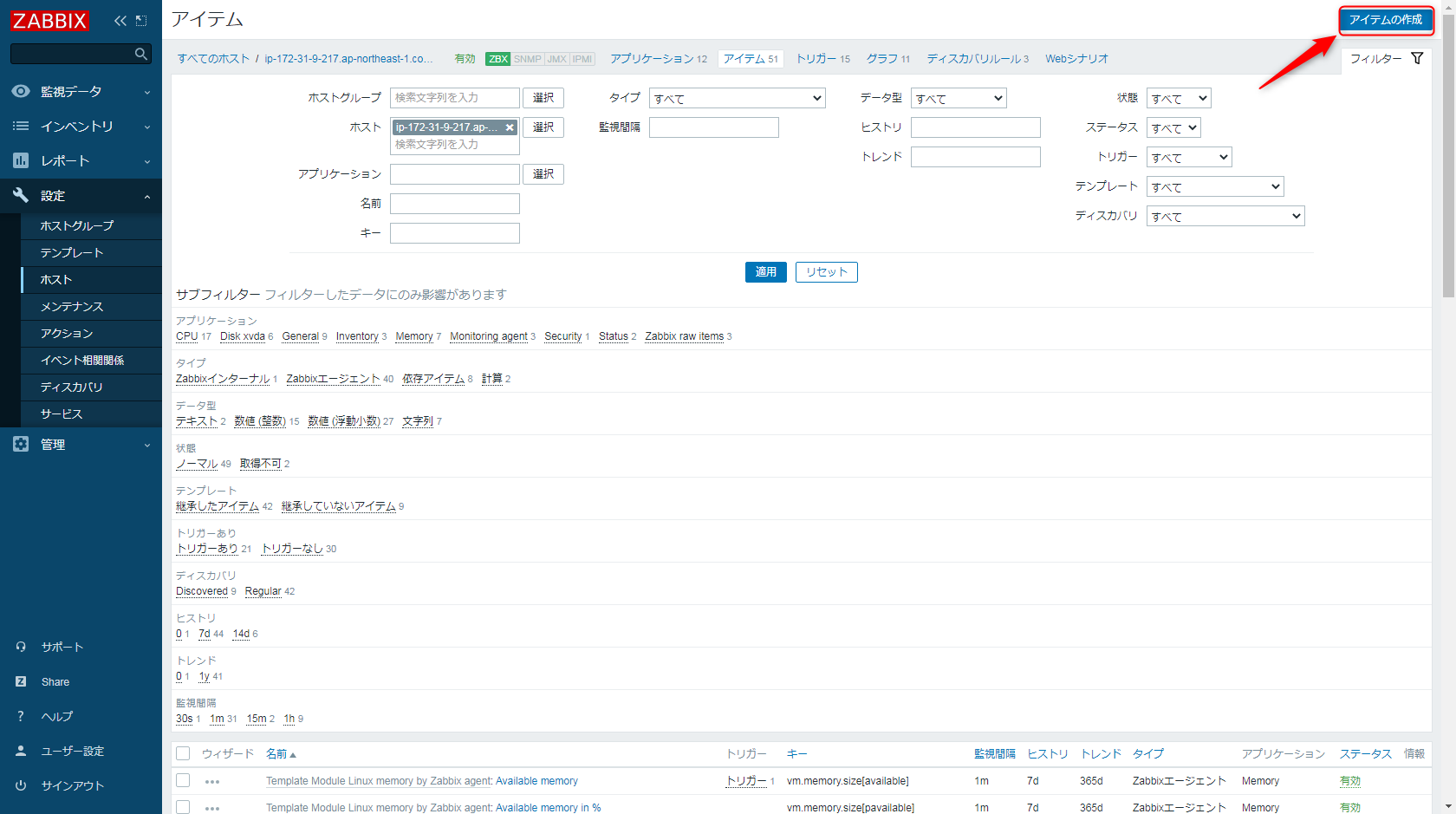The width and height of the screenshot is (1456, 814).
Task: Sort table by 名前 column
Action: (x=281, y=754)
